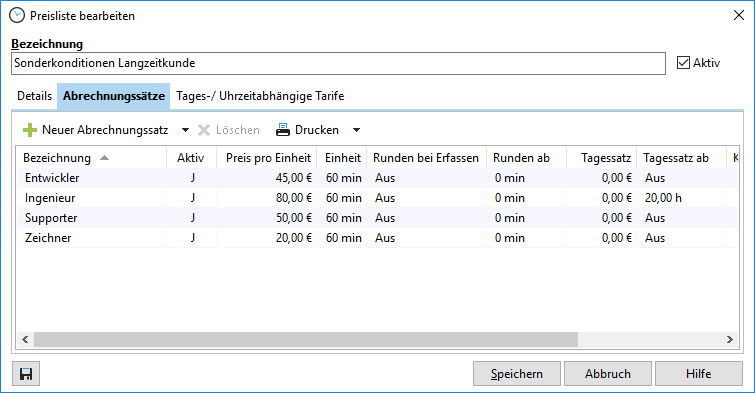This screenshot has height=393, width=755.
Task: Click the scroll right arrow
Action: (x=729, y=340)
